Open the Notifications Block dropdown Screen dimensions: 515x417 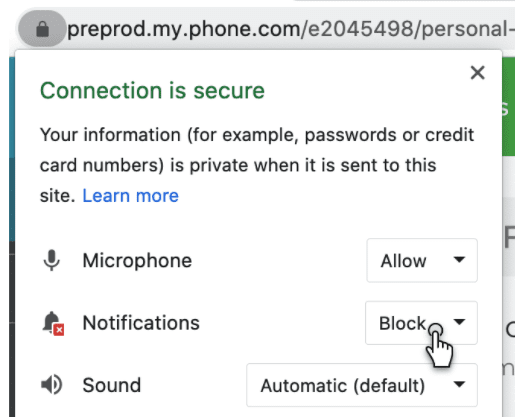coord(421,323)
